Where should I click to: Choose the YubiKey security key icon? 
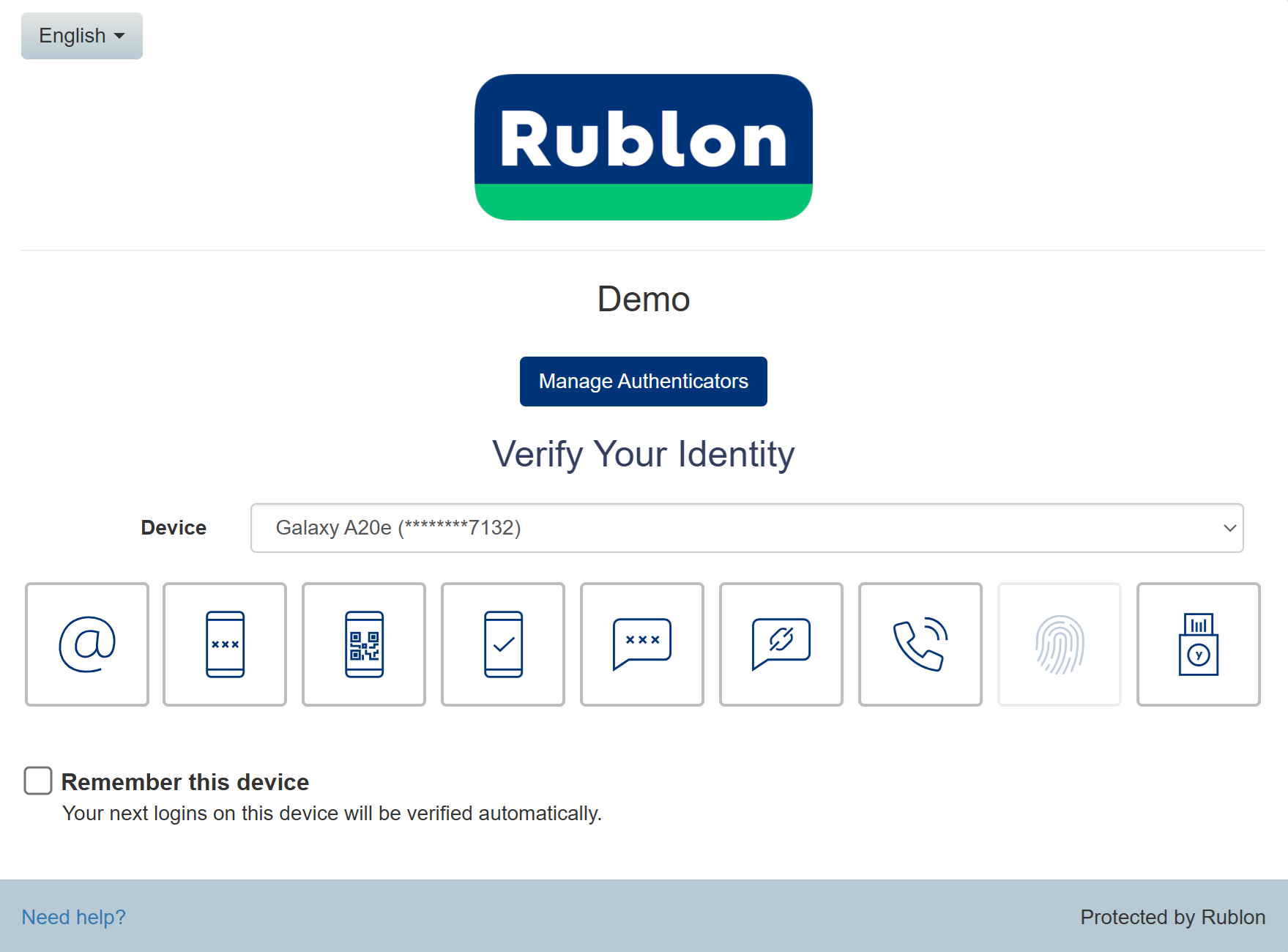point(1199,644)
